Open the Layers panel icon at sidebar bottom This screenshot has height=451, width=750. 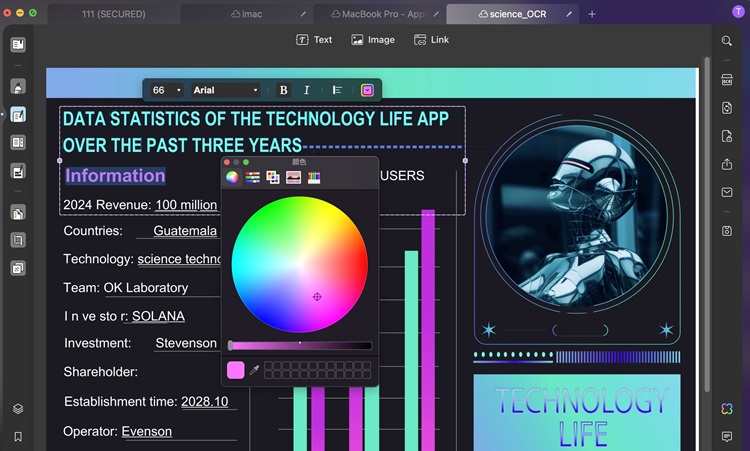pos(18,408)
